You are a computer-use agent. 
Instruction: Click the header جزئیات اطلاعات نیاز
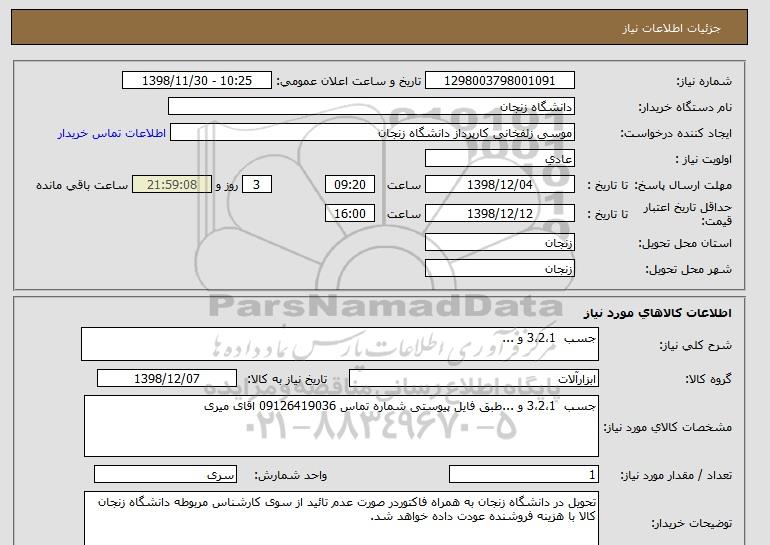coord(671,28)
